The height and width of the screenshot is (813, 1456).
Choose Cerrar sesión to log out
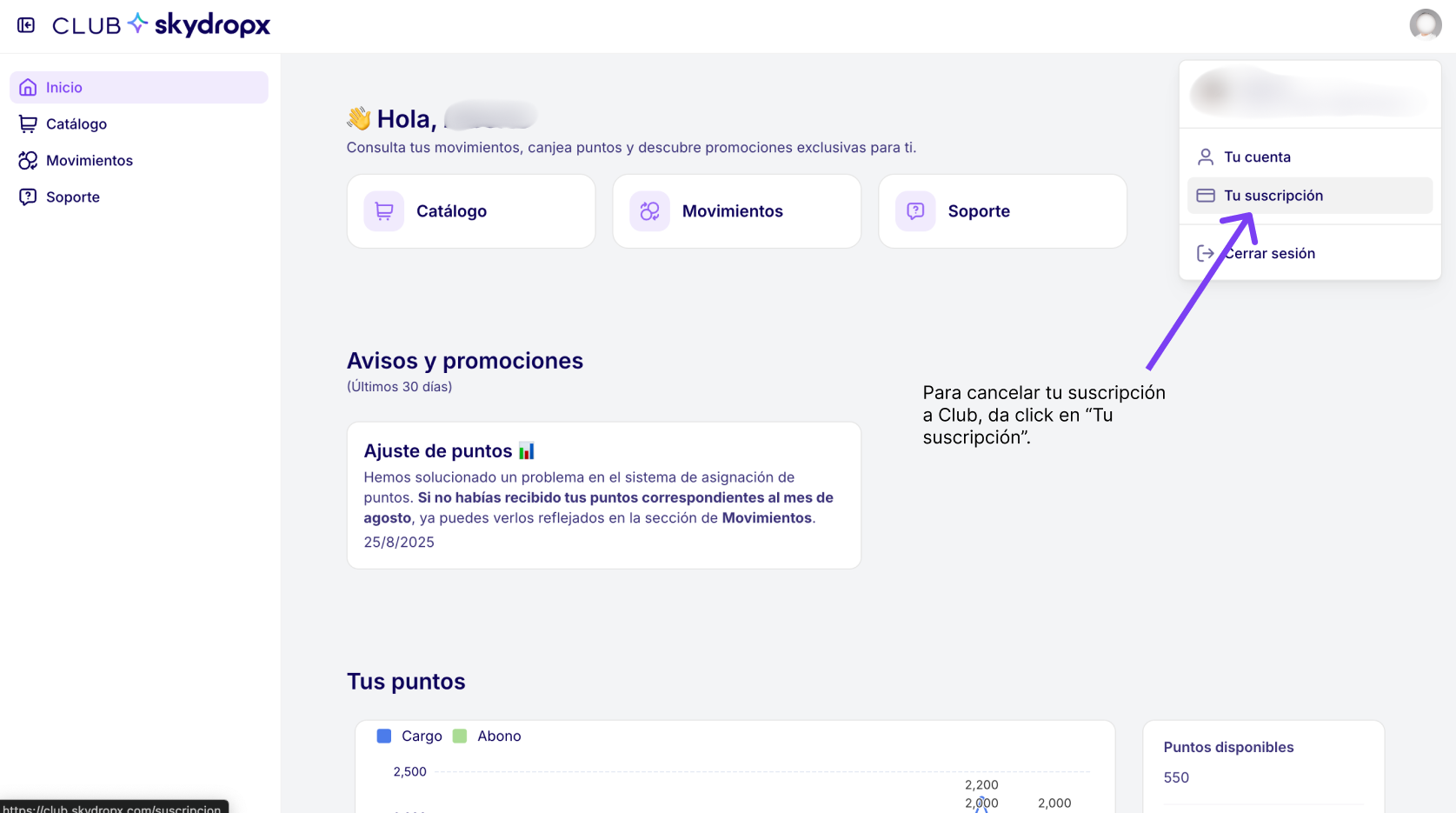tap(1310, 253)
